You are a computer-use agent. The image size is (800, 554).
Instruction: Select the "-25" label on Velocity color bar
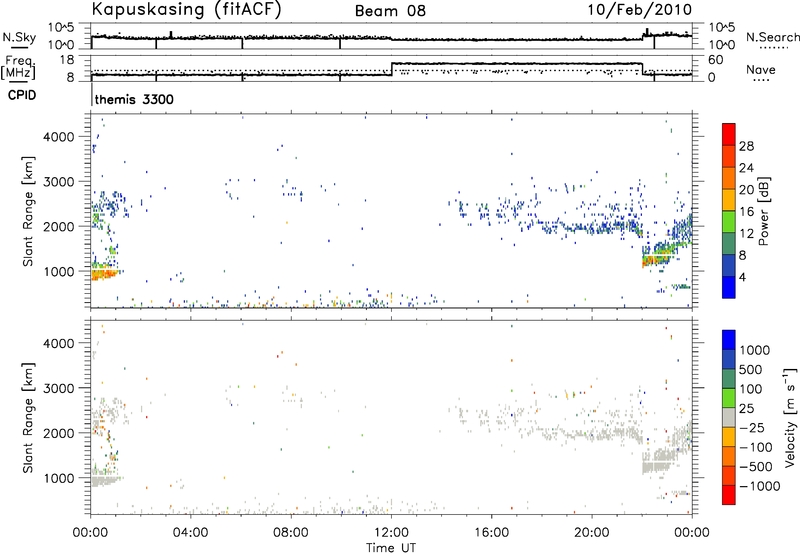click(752, 427)
